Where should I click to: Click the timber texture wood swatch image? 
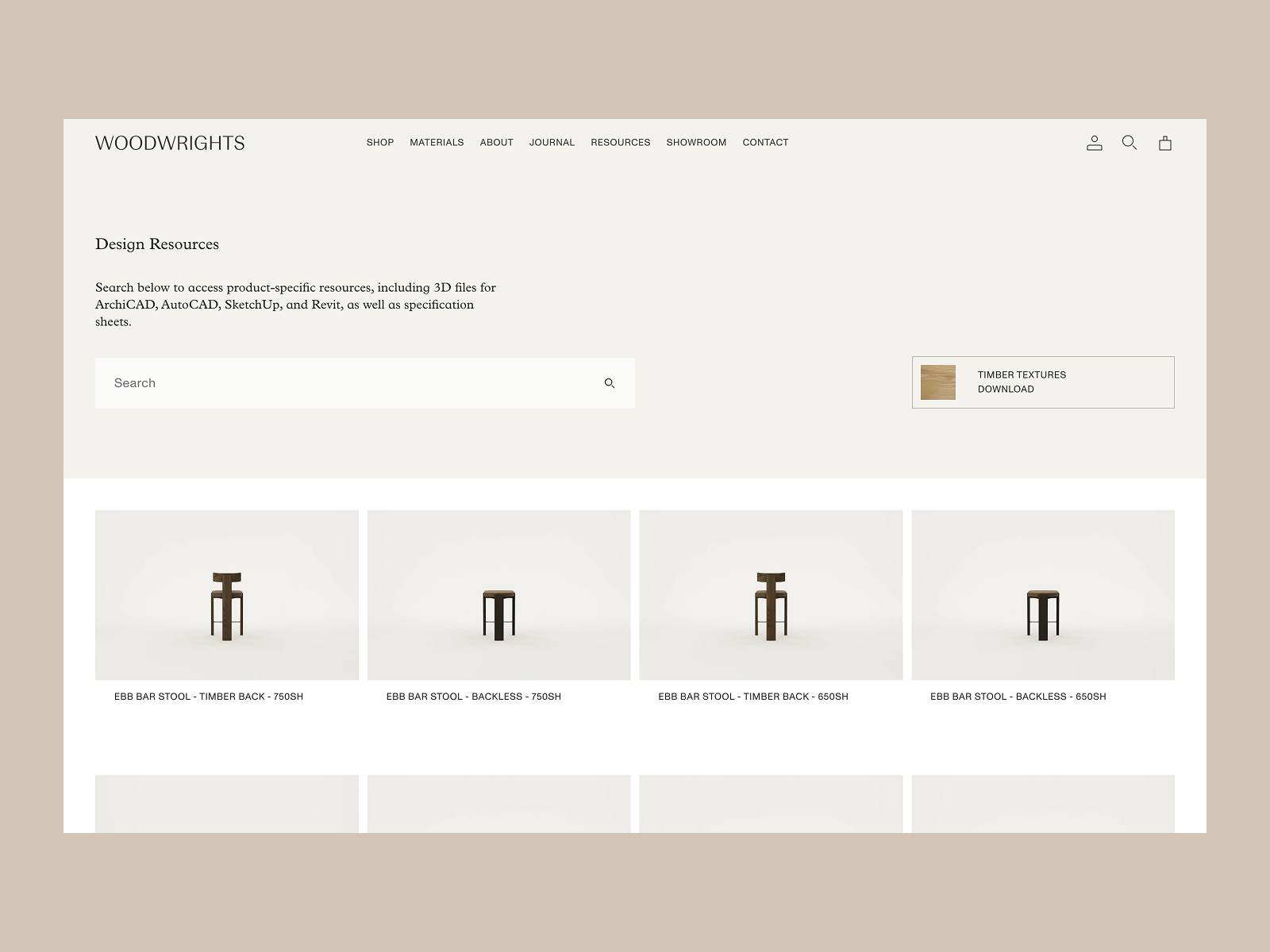938,382
